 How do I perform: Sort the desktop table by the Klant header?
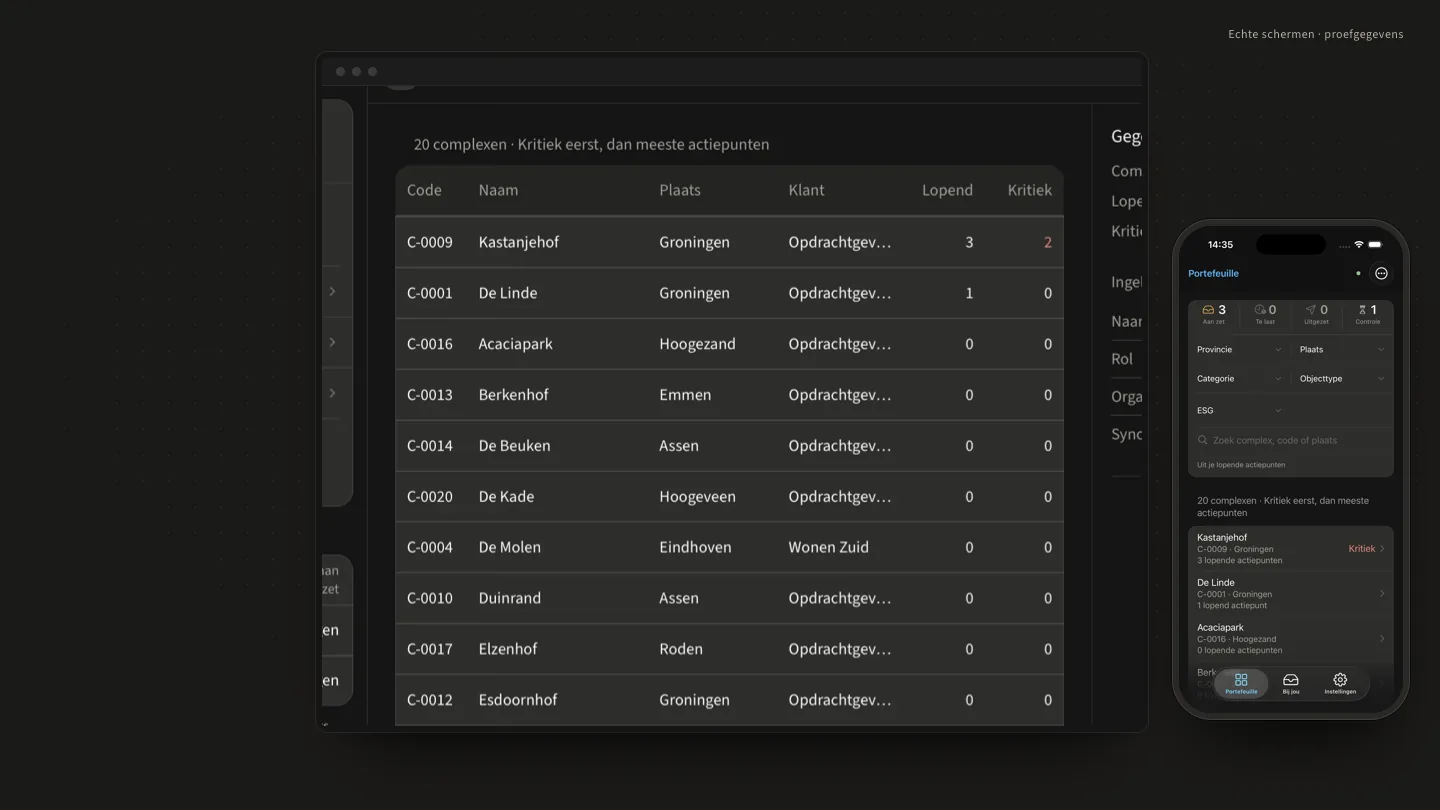click(x=806, y=190)
